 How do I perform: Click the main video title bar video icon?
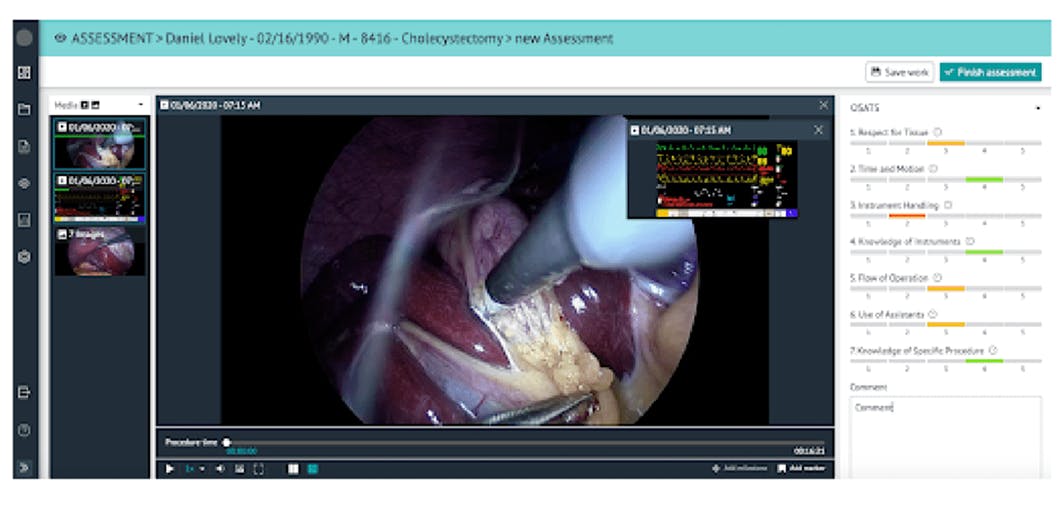tap(165, 105)
